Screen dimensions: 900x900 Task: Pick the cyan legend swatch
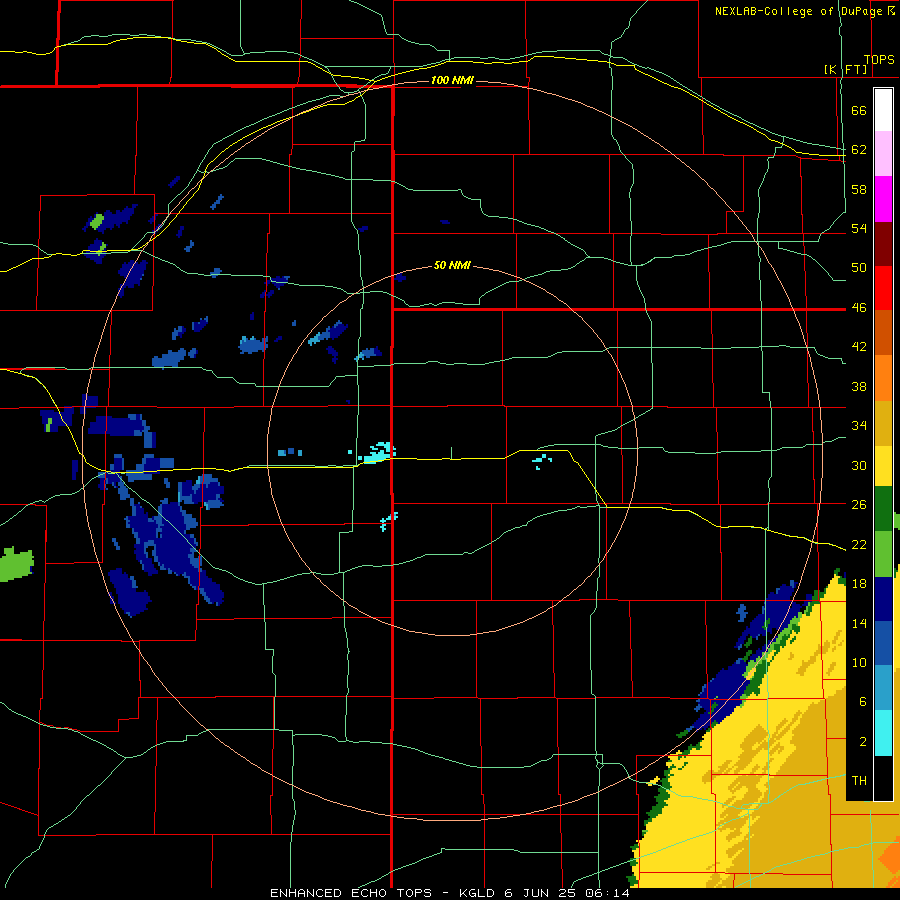(x=883, y=733)
